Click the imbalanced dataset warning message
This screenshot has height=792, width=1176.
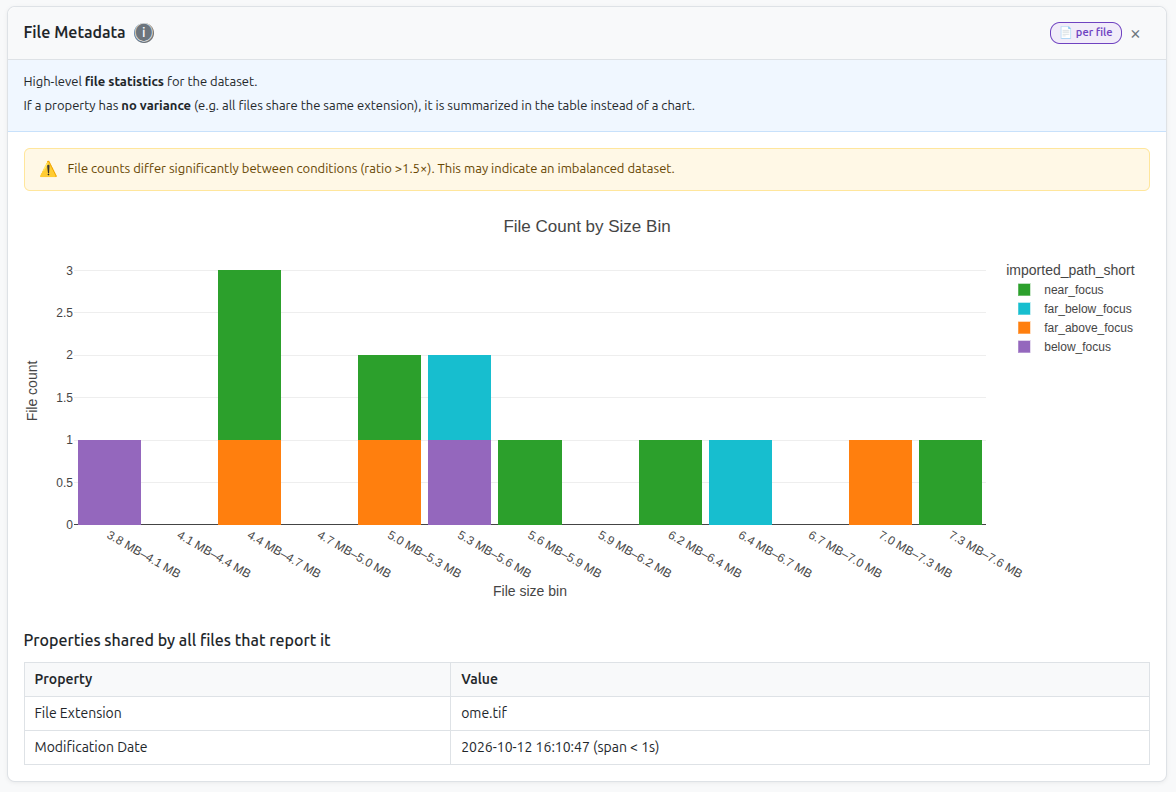[370, 169]
